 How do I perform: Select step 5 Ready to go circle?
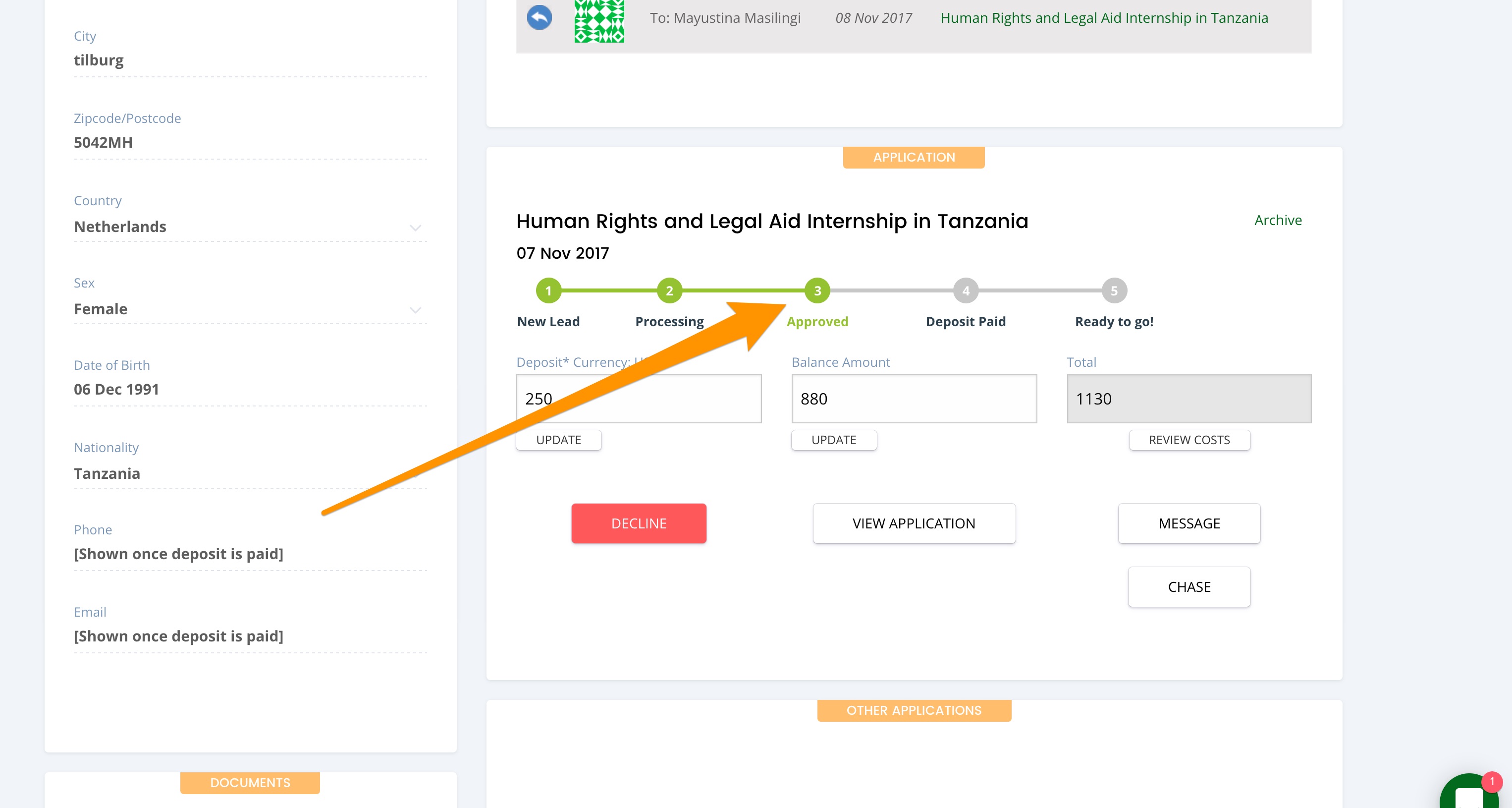coord(1114,290)
